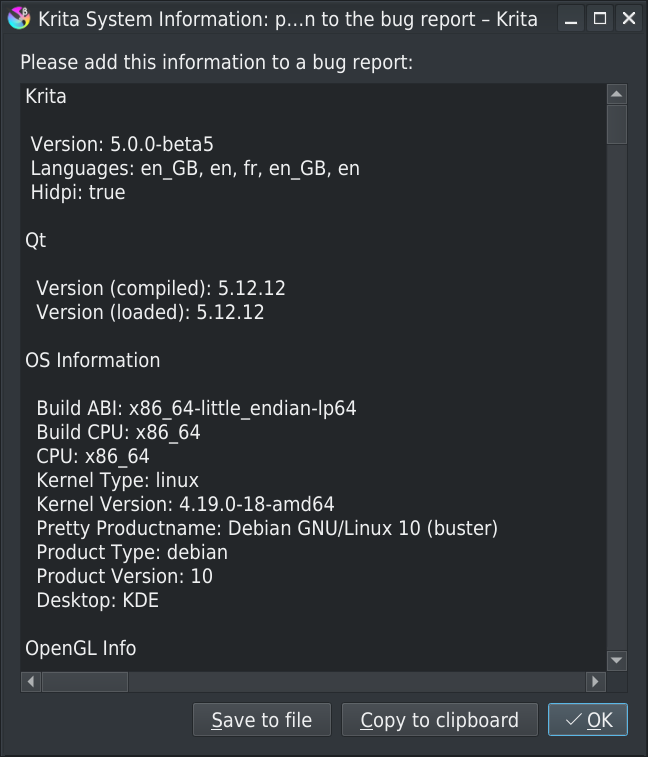The width and height of the screenshot is (648, 757).
Task: Click the horizontal scrollbar left arrow
Action: [x=31, y=682]
